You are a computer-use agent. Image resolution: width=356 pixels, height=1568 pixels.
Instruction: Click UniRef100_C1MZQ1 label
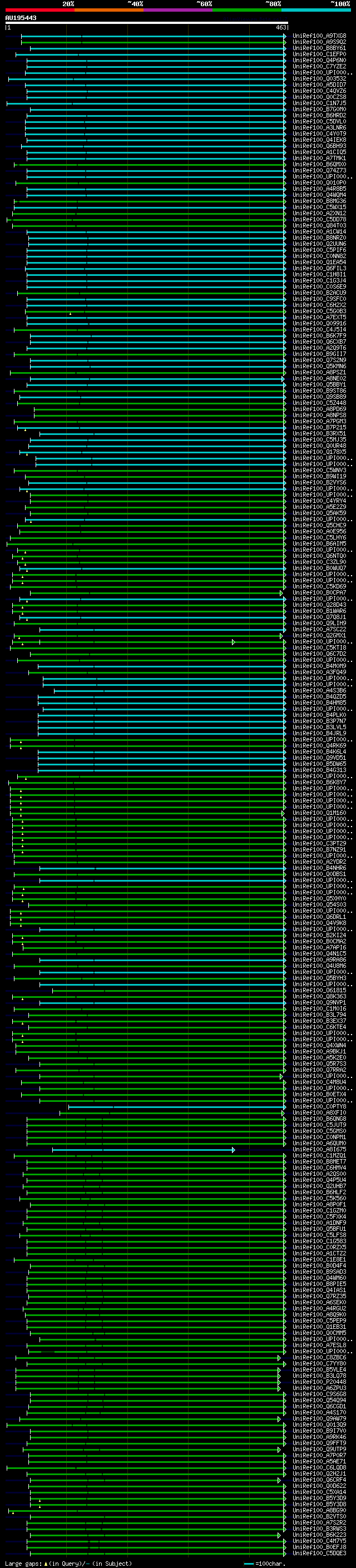point(319,1155)
